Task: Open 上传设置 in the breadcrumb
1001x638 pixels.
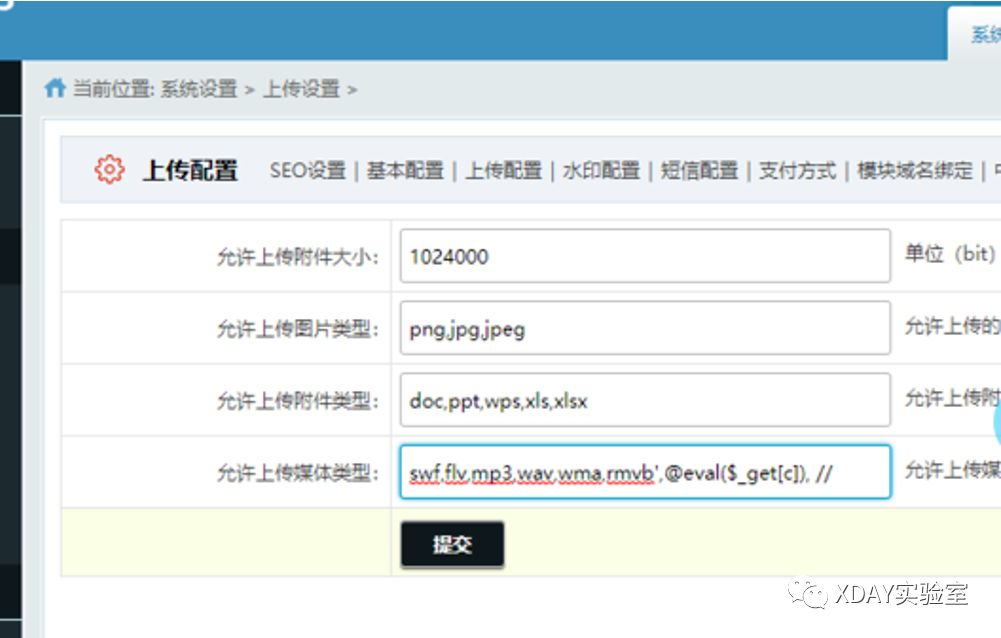Action: [301, 89]
